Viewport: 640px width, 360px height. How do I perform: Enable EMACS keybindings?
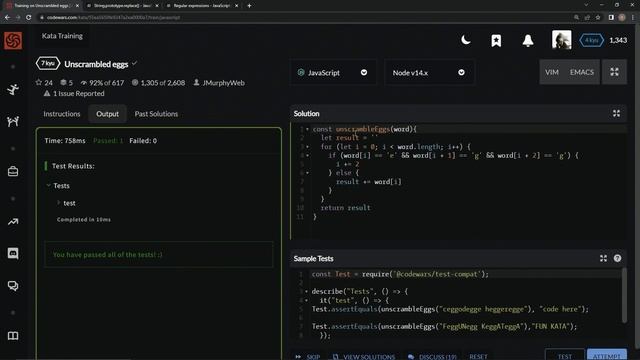(582, 72)
